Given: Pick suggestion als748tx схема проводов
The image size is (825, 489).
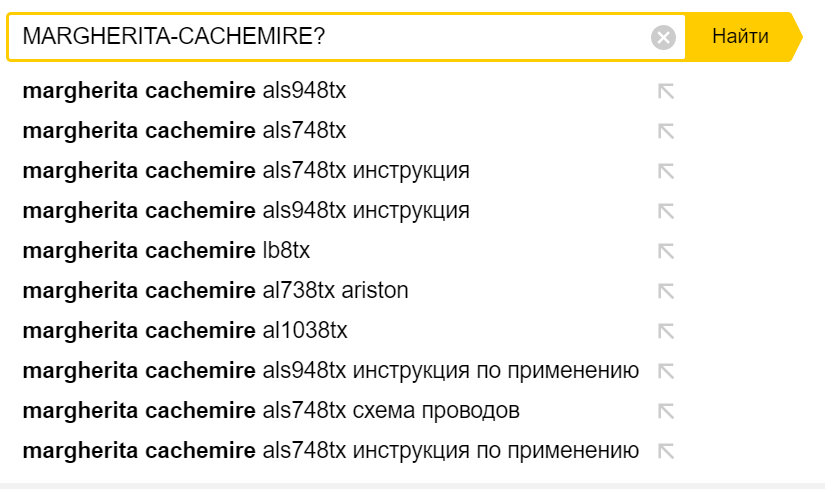Looking at the screenshot, I should click(x=271, y=411).
